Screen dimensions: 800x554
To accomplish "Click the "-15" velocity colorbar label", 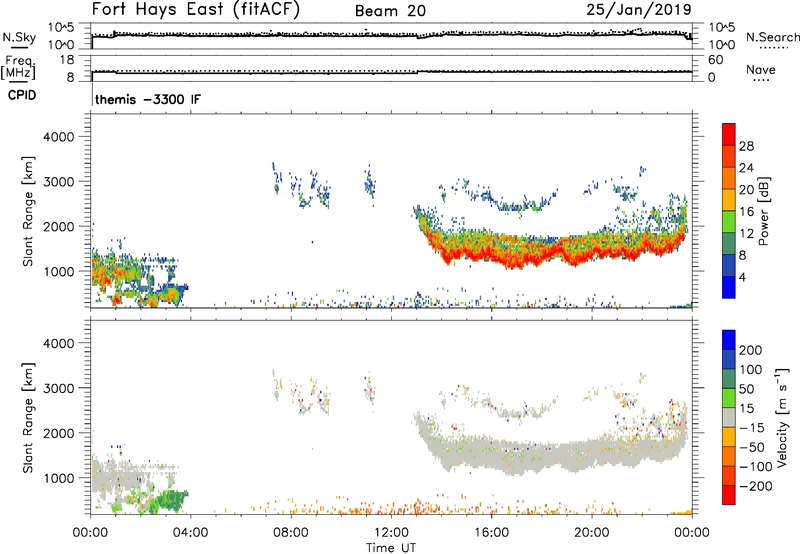I will coord(752,428).
